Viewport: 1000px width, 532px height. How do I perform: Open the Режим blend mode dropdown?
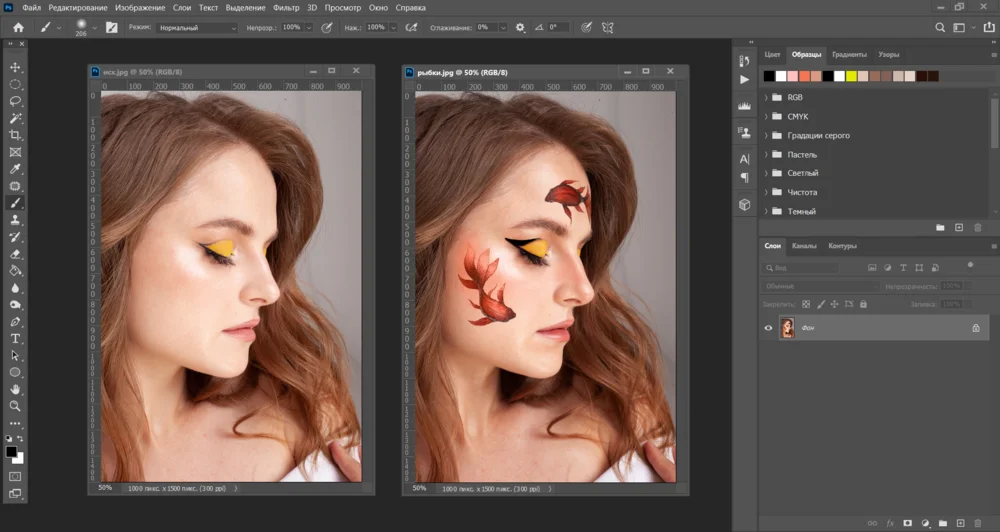[197, 28]
